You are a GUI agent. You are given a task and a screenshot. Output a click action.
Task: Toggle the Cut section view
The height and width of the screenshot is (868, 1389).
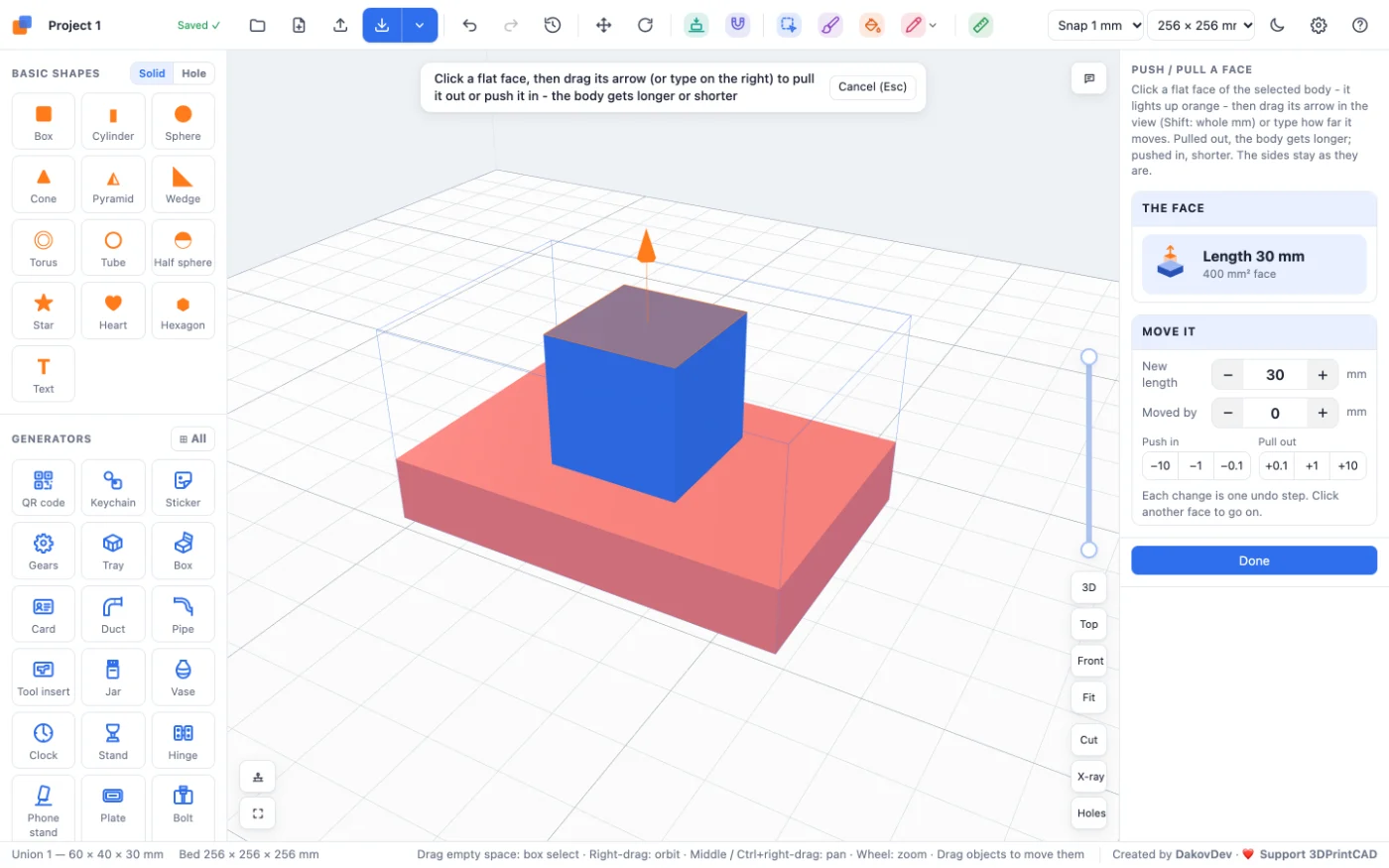[x=1088, y=740]
